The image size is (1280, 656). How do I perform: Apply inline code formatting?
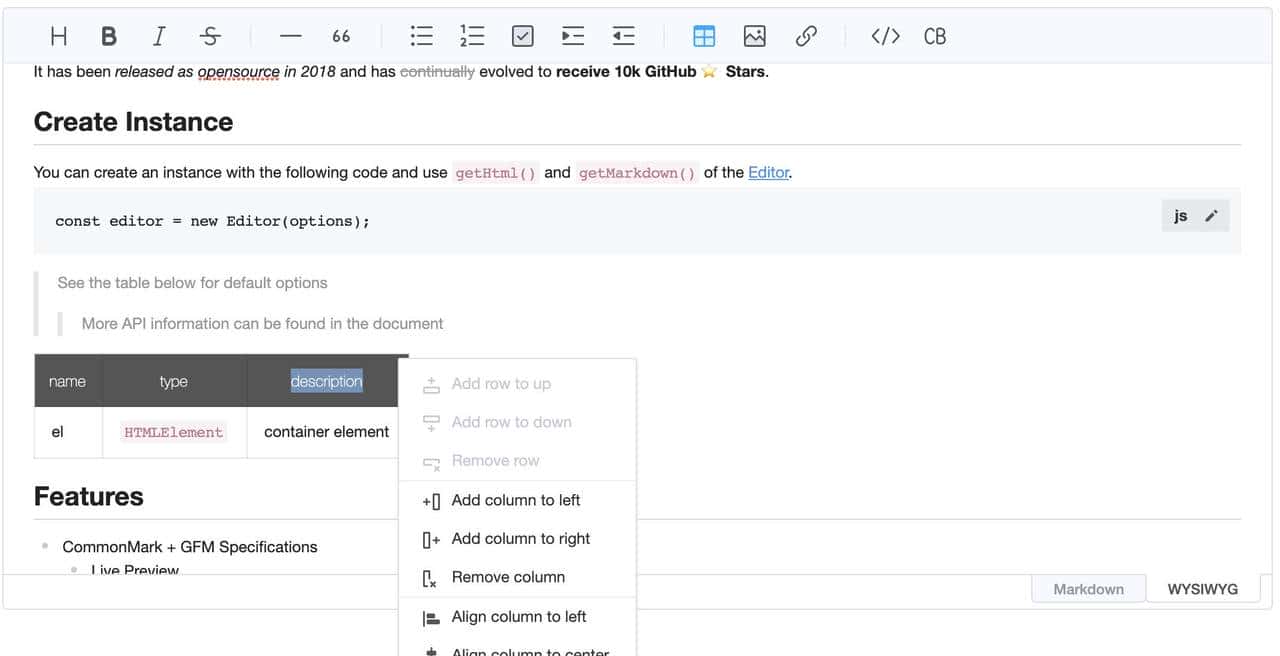pyautogui.click(x=885, y=36)
